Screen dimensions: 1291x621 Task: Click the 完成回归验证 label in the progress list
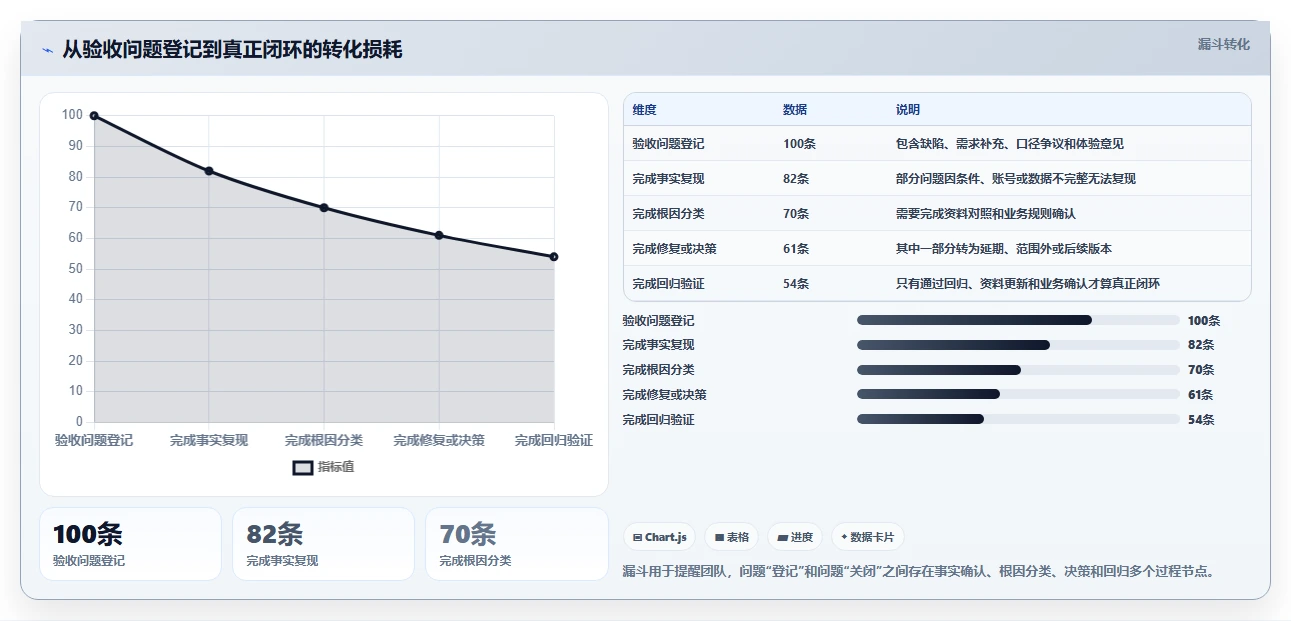click(x=658, y=420)
